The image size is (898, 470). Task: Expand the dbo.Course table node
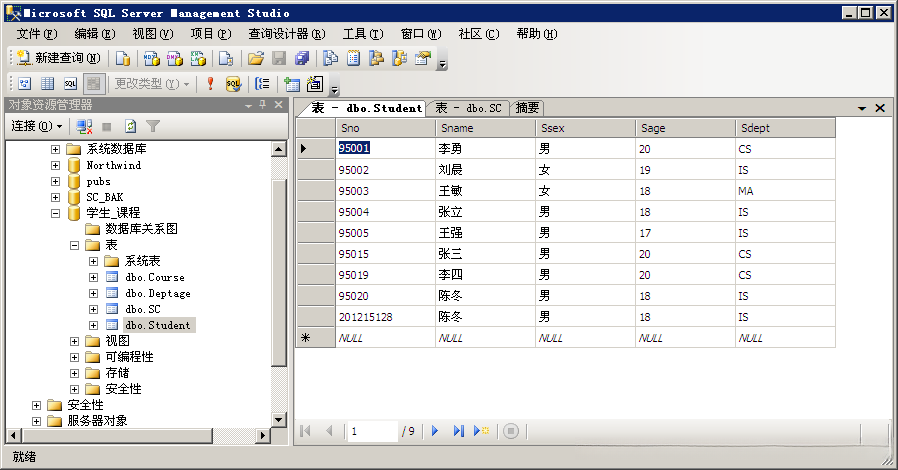[x=93, y=277]
